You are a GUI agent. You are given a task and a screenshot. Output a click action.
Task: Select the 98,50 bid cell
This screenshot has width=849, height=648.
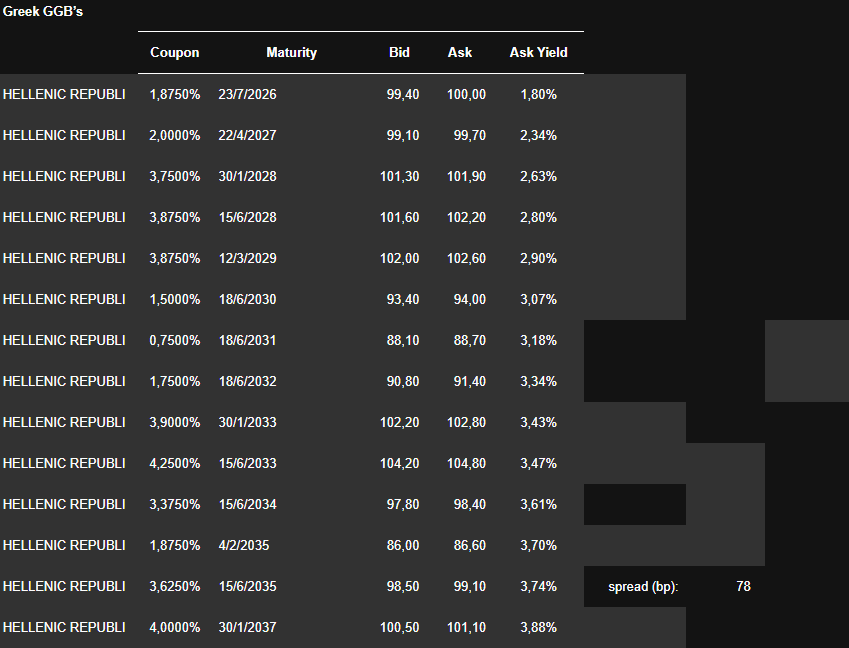click(x=403, y=586)
